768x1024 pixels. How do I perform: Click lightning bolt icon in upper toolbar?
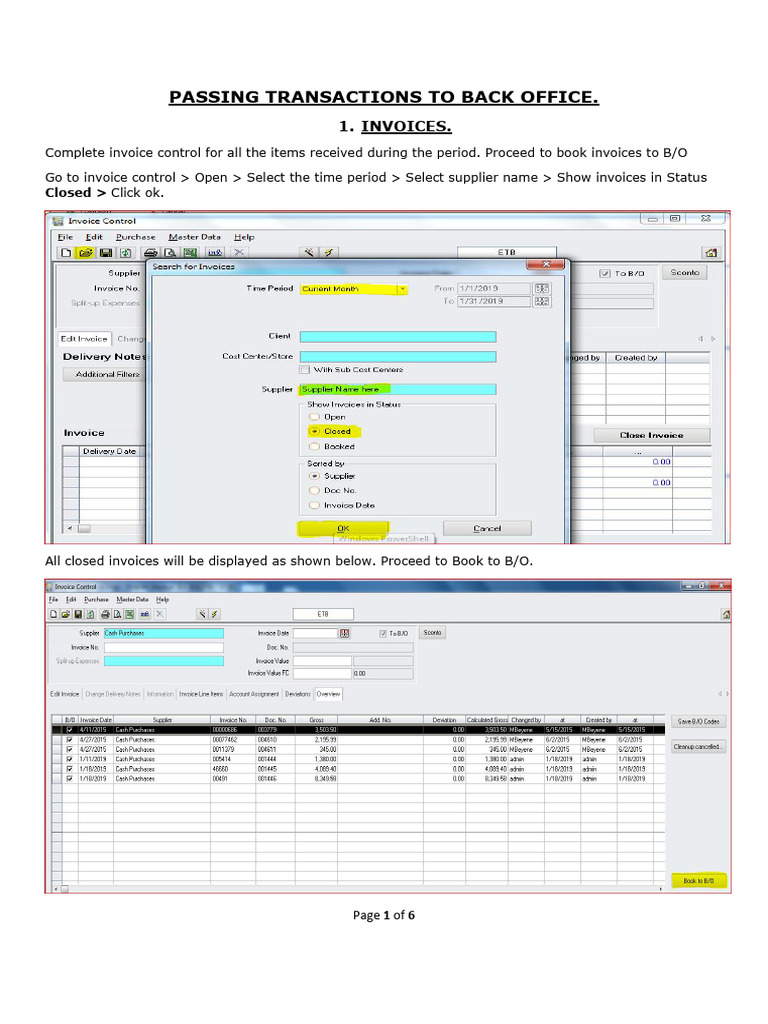[x=328, y=253]
